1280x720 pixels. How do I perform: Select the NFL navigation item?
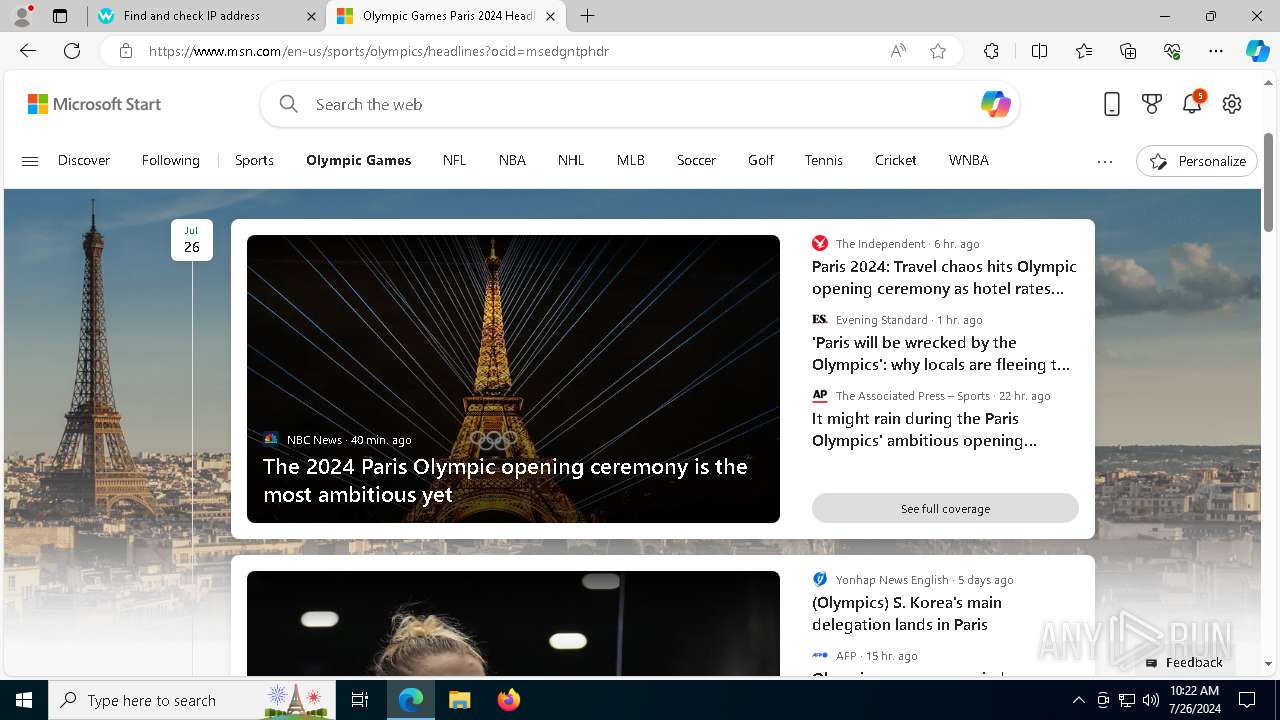(x=454, y=160)
